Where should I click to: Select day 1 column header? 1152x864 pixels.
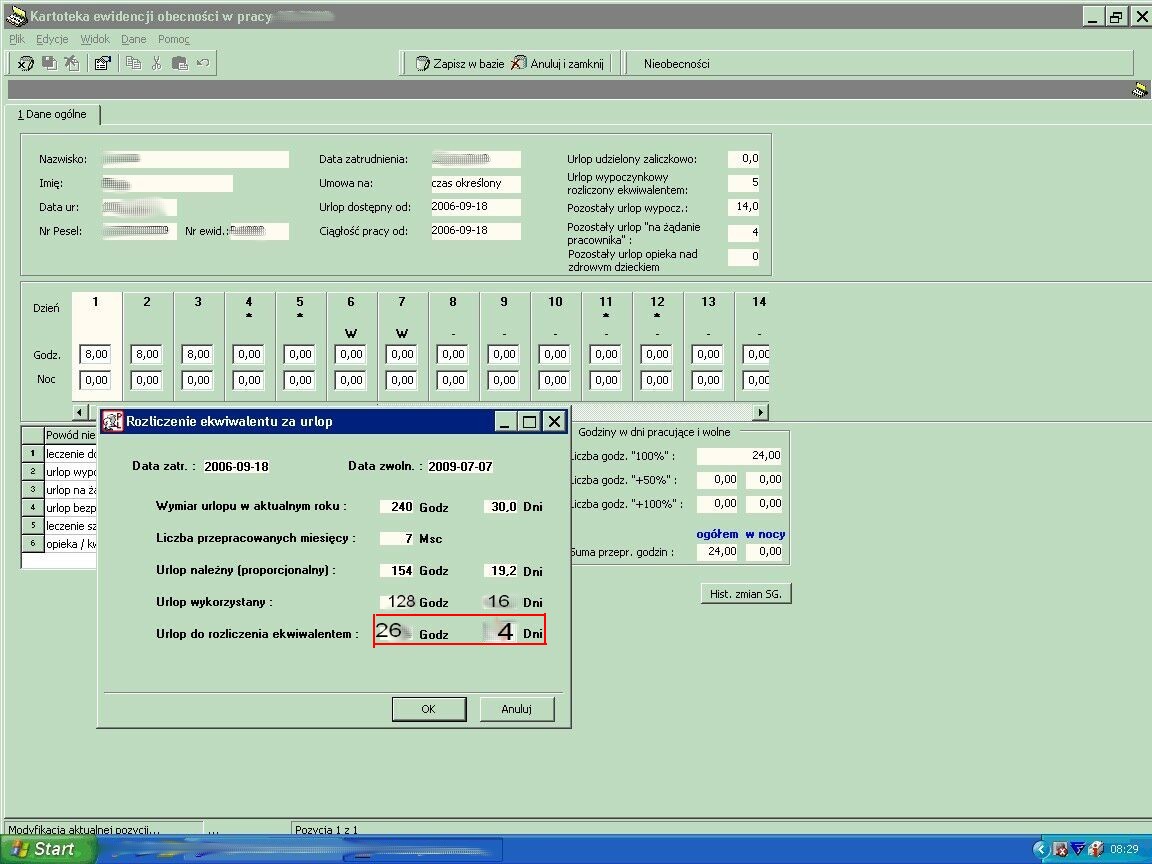coord(96,302)
